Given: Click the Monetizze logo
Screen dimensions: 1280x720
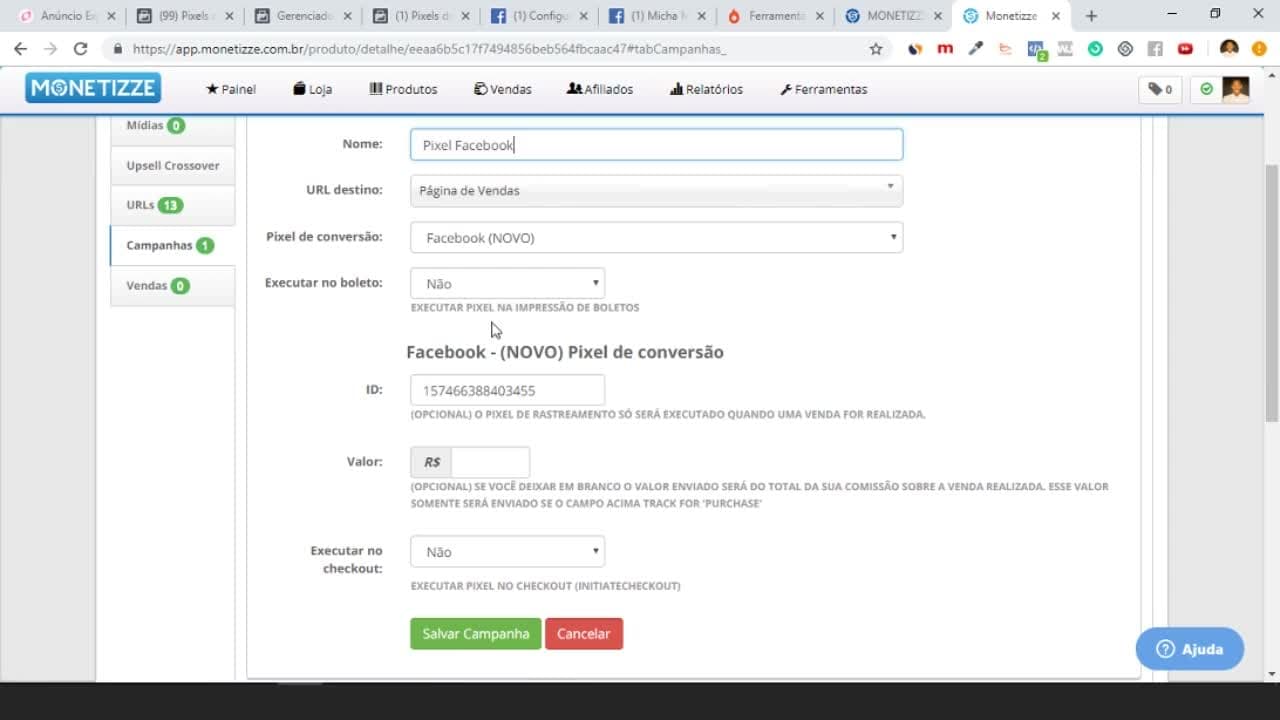Looking at the screenshot, I should pyautogui.click(x=93, y=88).
